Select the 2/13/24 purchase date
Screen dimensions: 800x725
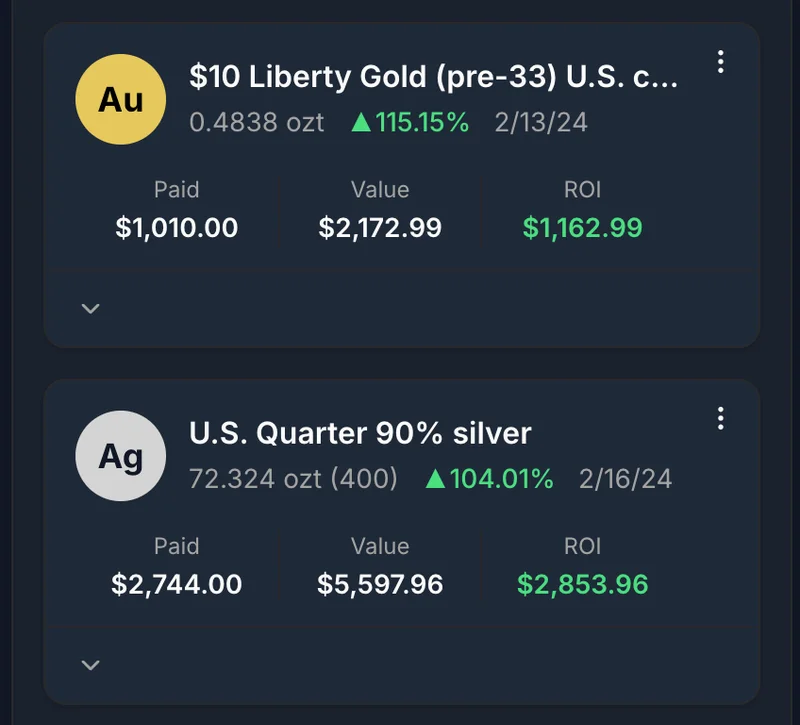pyautogui.click(x=541, y=123)
